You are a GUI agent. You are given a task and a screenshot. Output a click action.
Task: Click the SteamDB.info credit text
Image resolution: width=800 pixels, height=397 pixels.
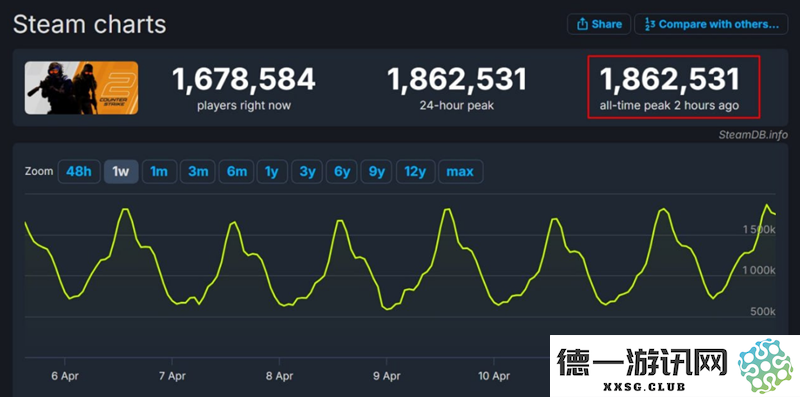(753, 135)
